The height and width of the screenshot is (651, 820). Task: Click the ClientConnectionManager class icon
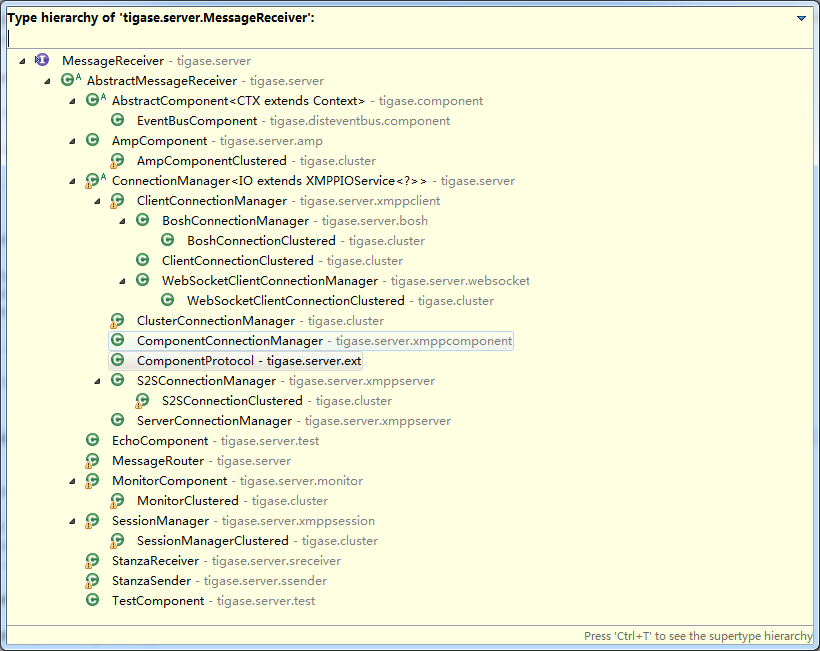117,200
